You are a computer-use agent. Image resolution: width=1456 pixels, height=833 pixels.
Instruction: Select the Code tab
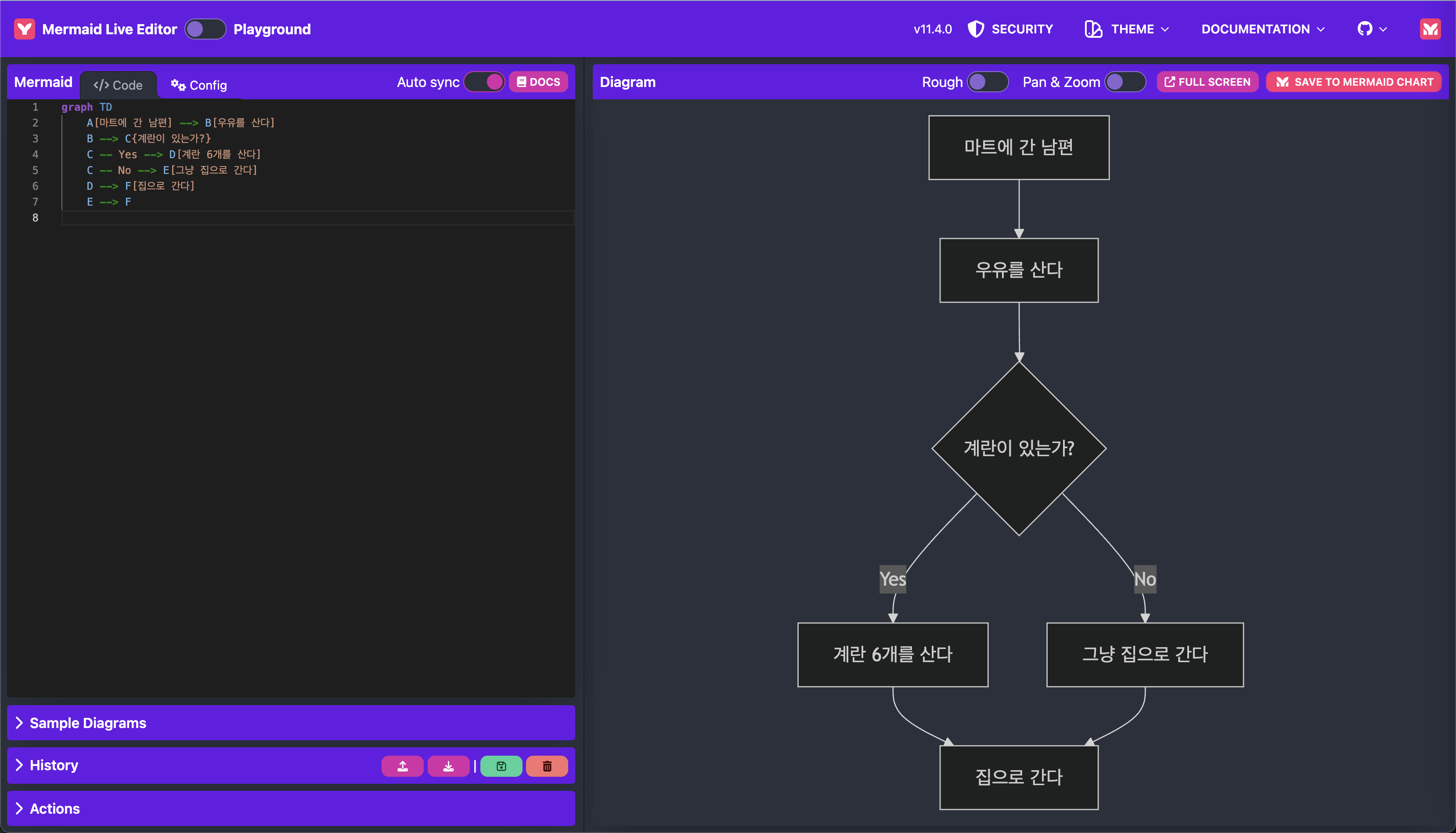(x=118, y=85)
